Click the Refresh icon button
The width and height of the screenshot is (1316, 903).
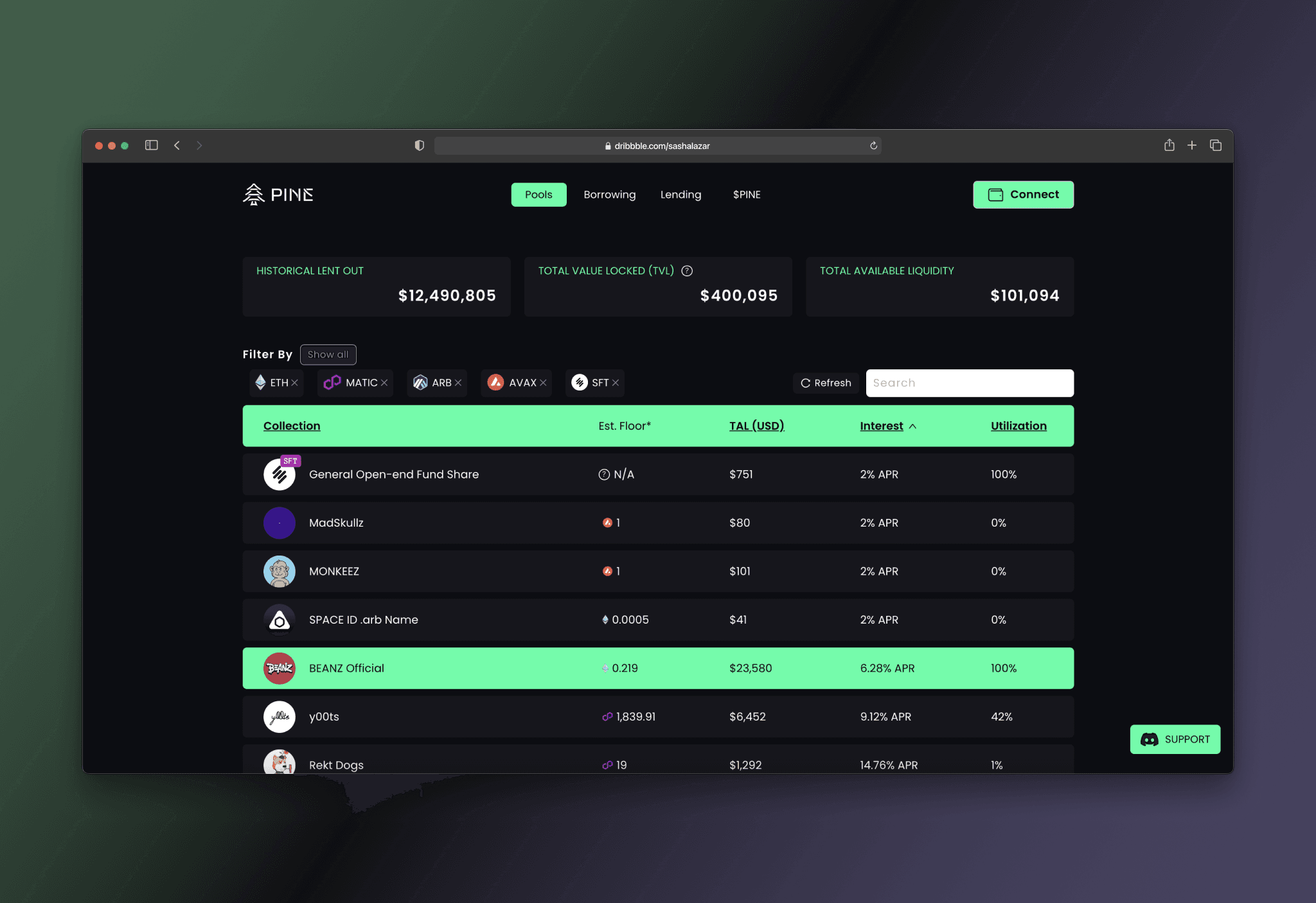[x=806, y=382]
